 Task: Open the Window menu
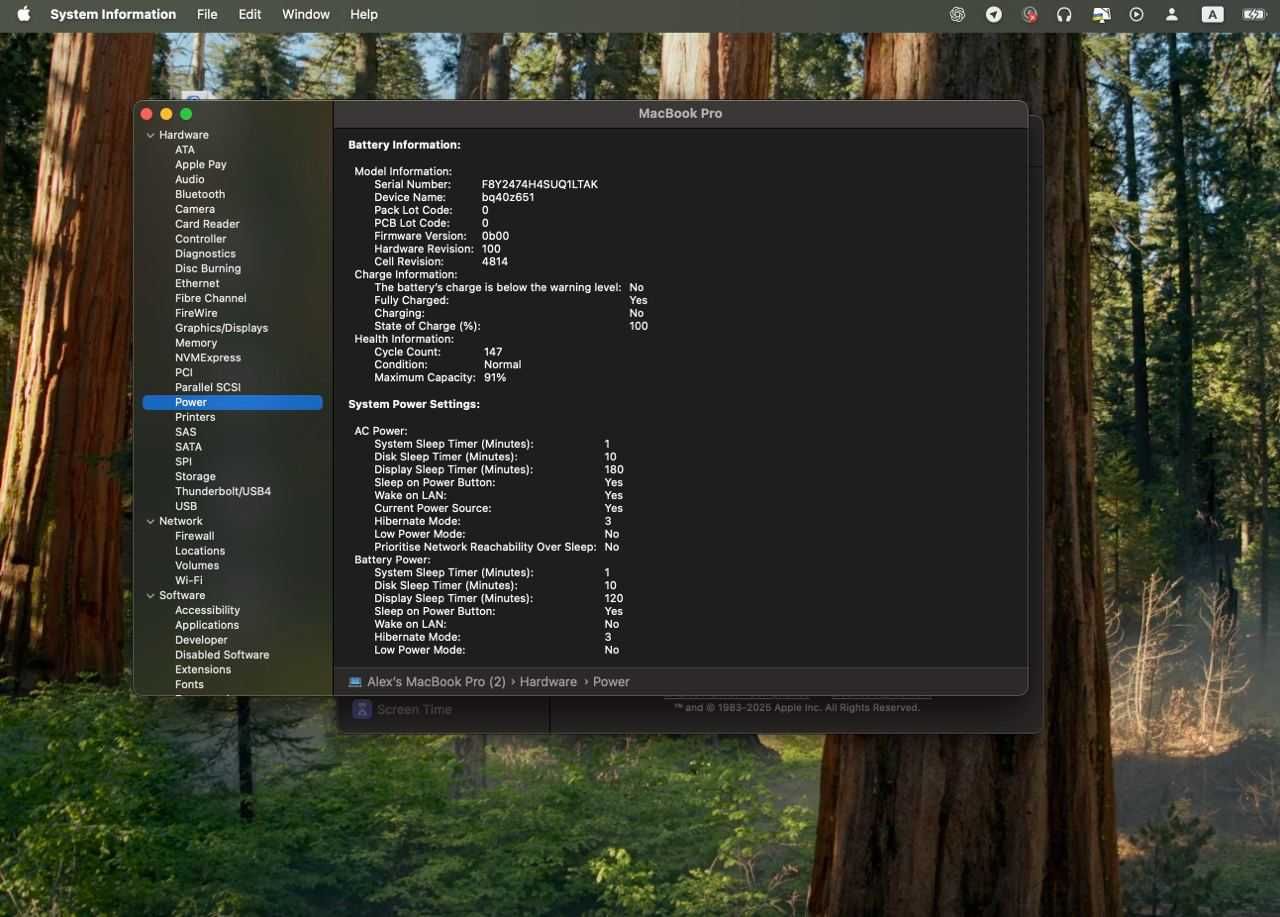[x=306, y=14]
